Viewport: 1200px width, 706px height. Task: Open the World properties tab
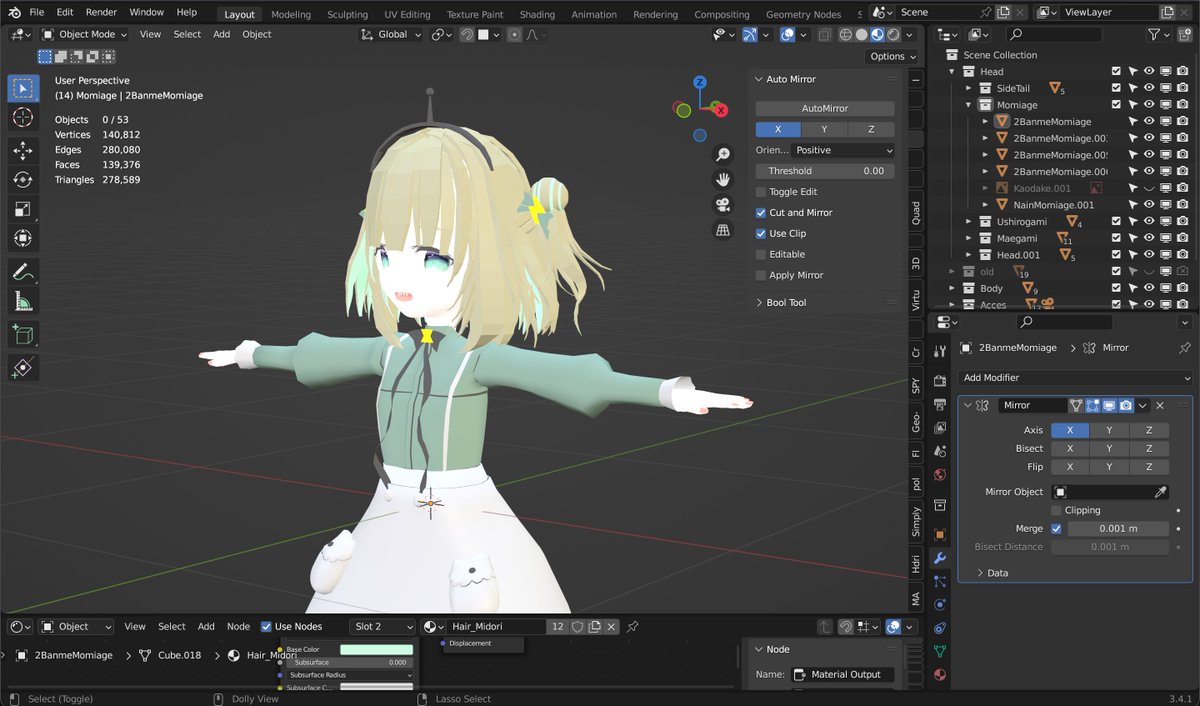point(939,475)
